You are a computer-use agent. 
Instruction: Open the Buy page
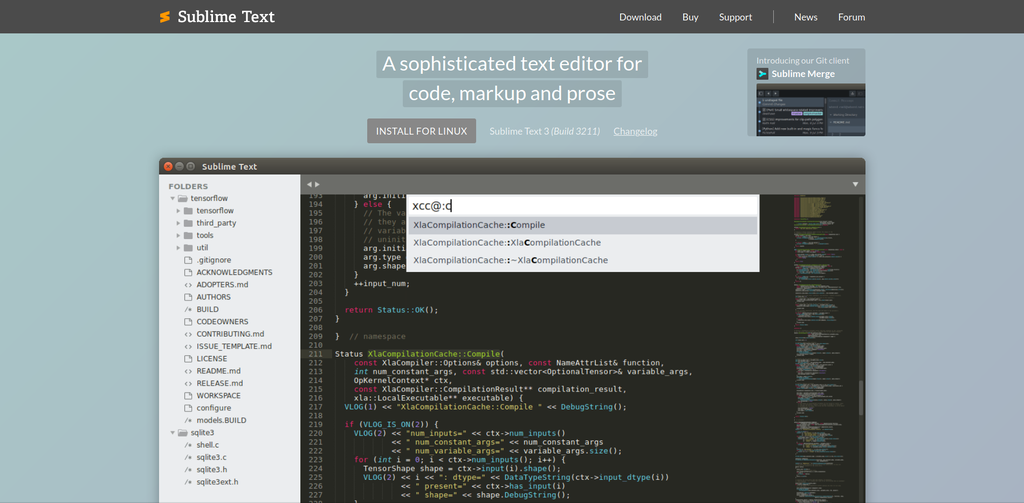tap(690, 17)
